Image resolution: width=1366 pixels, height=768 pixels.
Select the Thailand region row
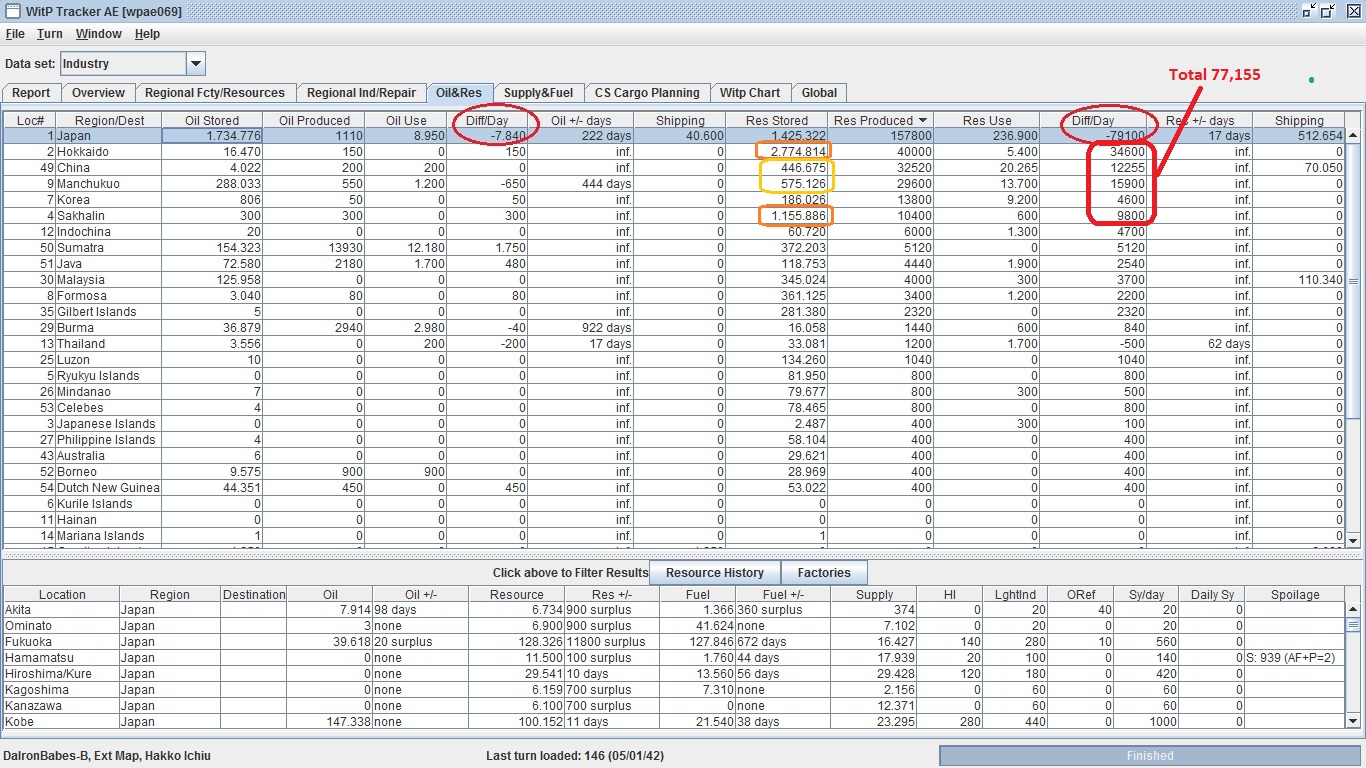coord(674,344)
